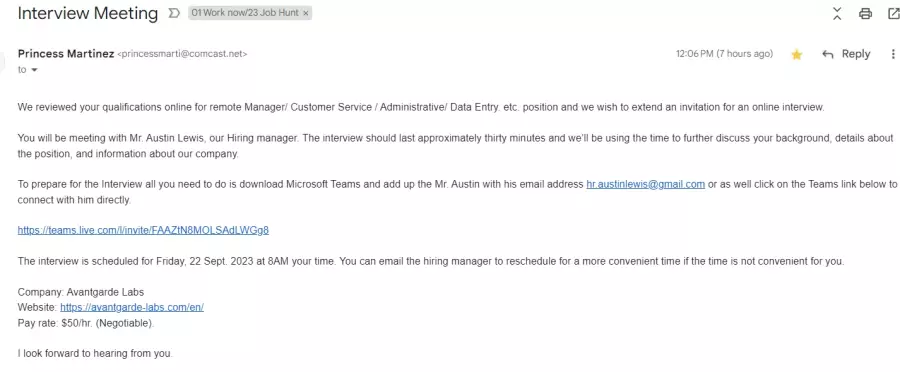Click the Company: Avantgarde Labs line
Screen dimensions: 900x372
click(81, 292)
